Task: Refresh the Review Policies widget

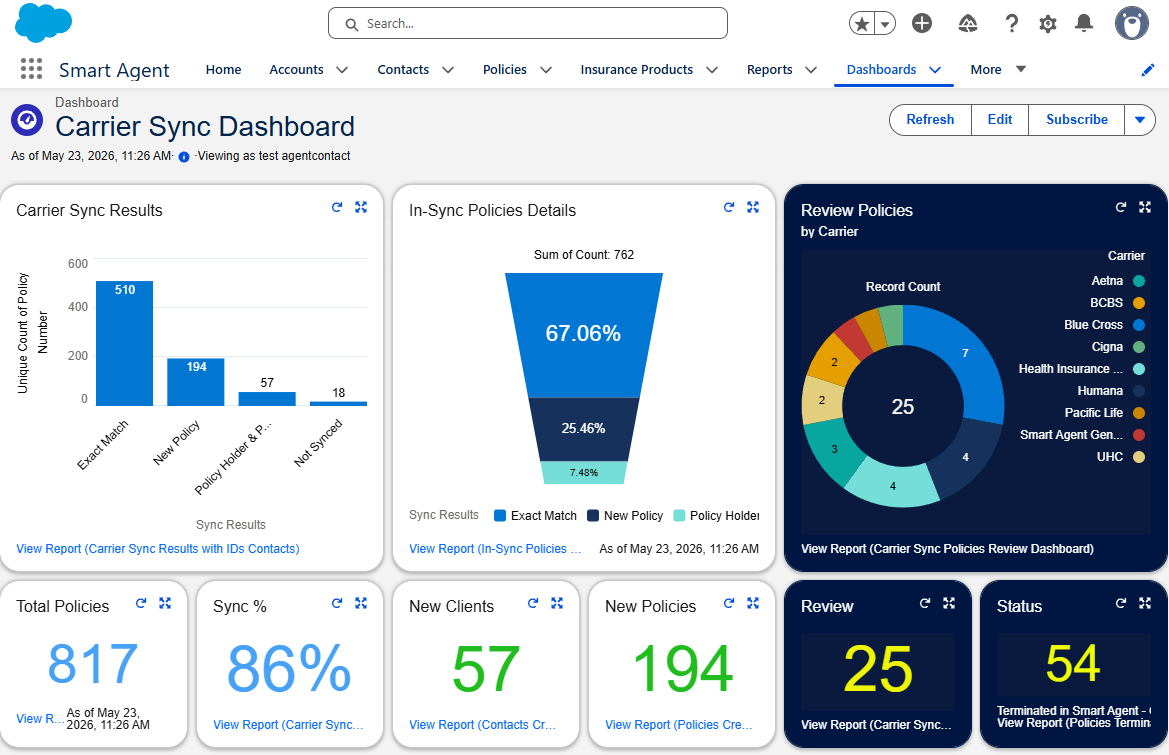Action: point(1121,207)
